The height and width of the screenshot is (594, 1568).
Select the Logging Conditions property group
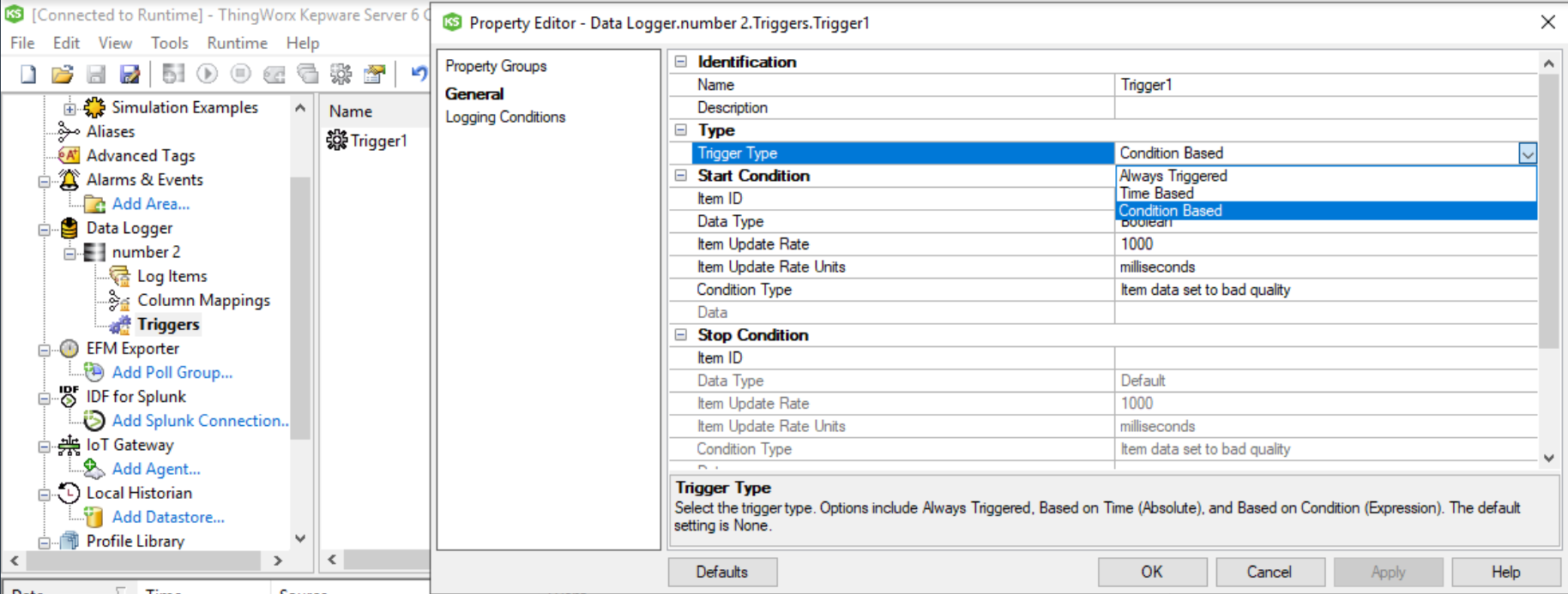(x=505, y=117)
